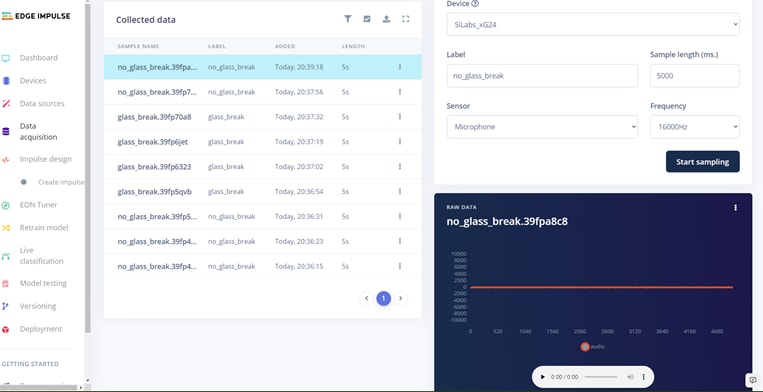Screen dimensions: 763x392
Task: Click the select multiple items checkbox icon
Action: (367, 19)
